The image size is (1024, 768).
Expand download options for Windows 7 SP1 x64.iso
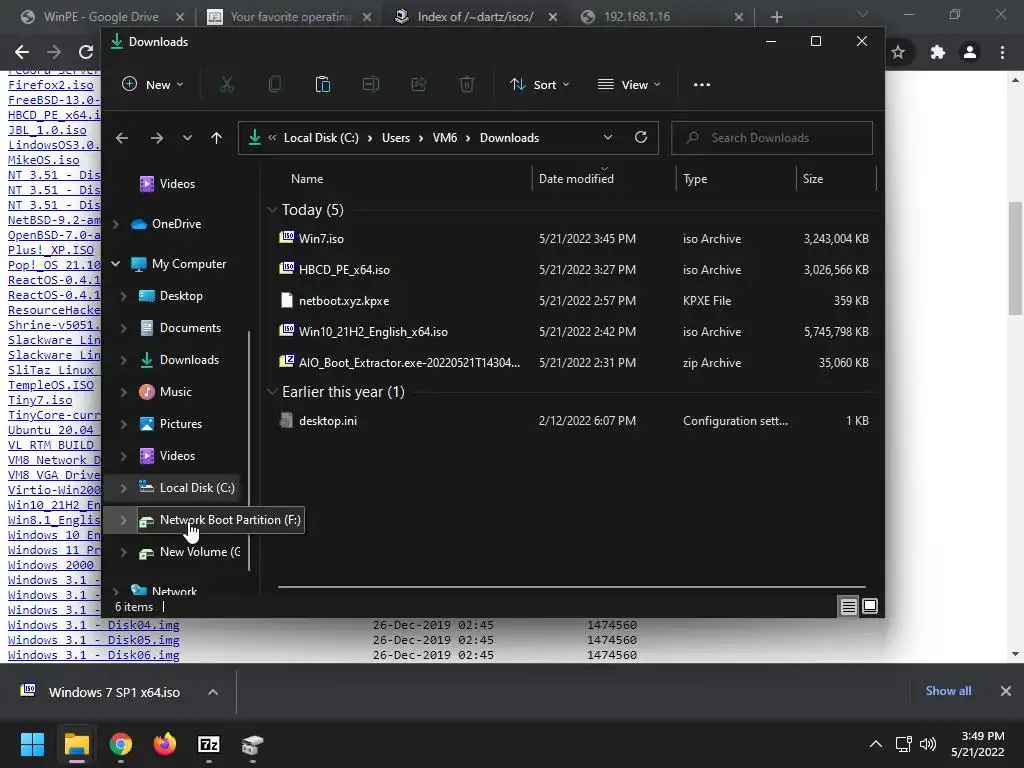click(x=213, y=692)
